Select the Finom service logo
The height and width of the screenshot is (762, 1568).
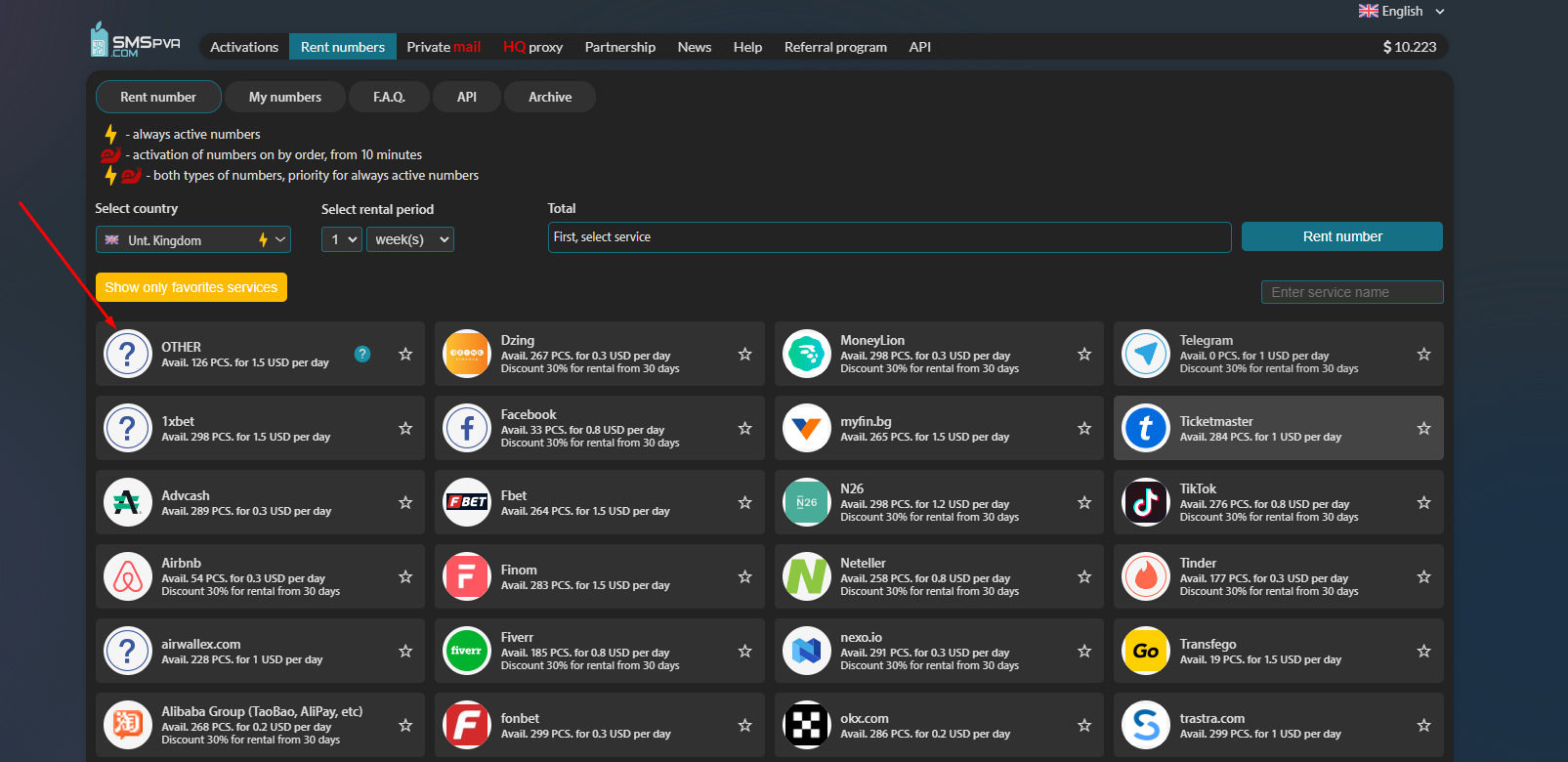coord(467,576)
